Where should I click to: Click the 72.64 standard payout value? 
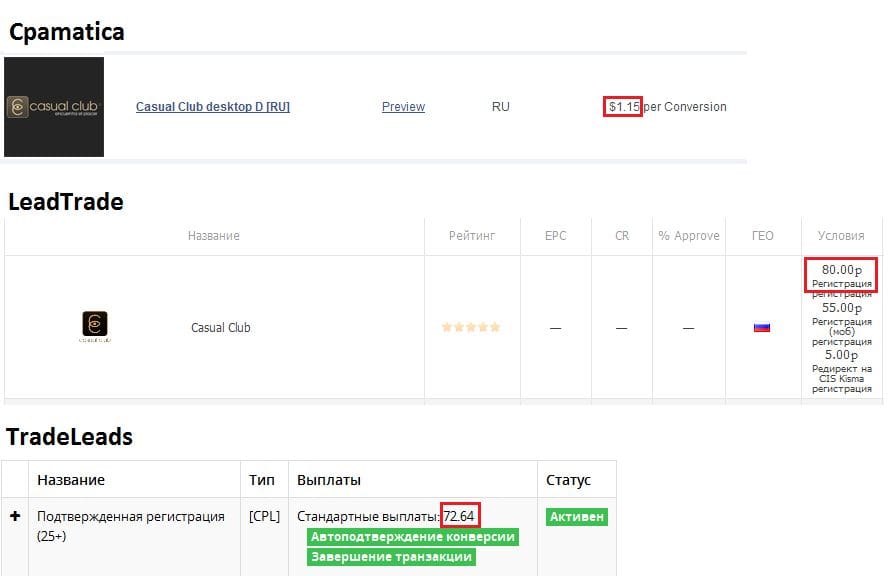pos(459,516)
